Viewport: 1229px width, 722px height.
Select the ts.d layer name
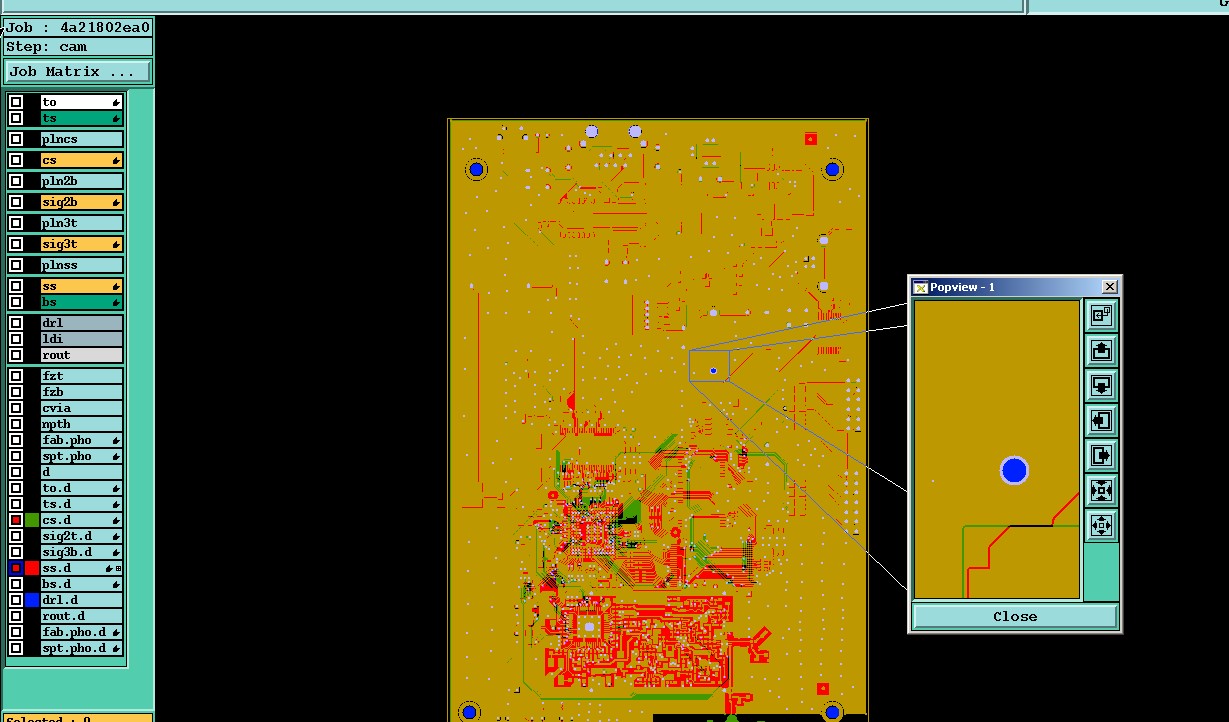[82, 504]
